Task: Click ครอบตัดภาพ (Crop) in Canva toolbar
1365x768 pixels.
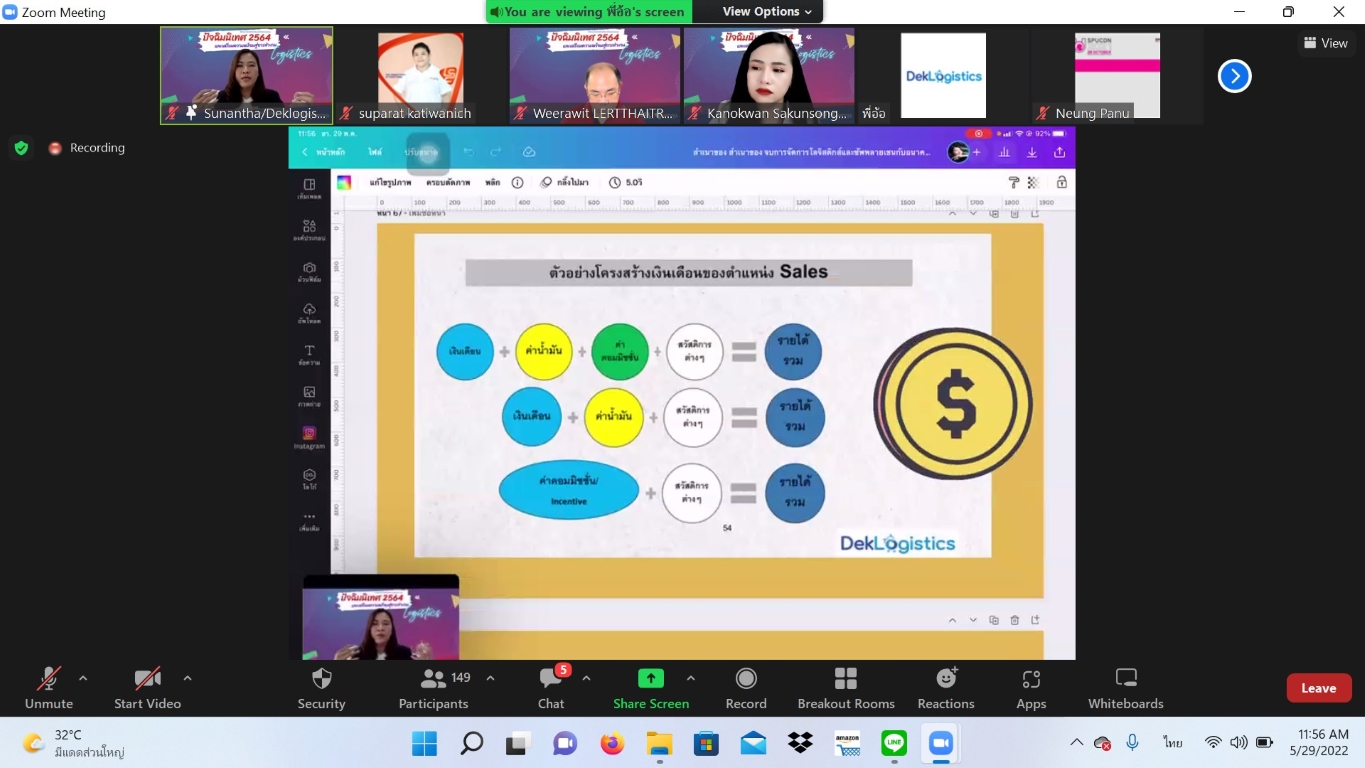Action: coord(447,183)
